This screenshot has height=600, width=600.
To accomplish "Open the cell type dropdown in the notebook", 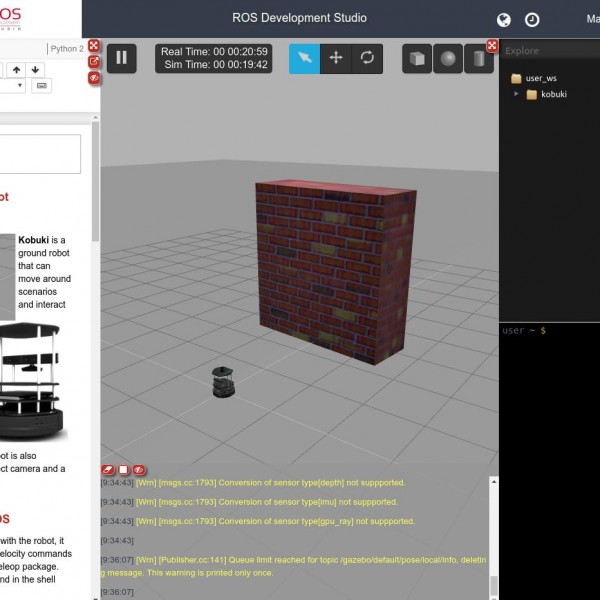I will [x=13, y=85].
